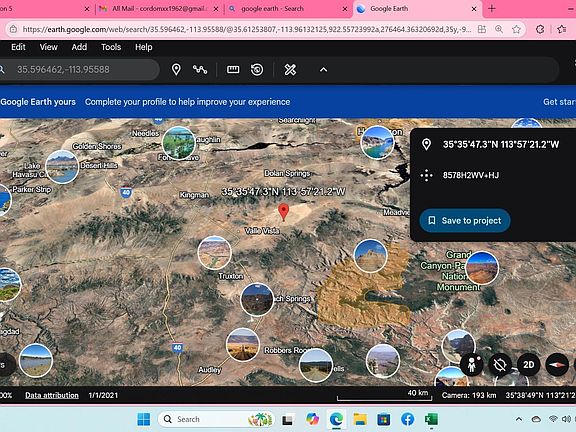Open the Tools menu
Screen dimensions: 576x432
click(x=111, y=47)
